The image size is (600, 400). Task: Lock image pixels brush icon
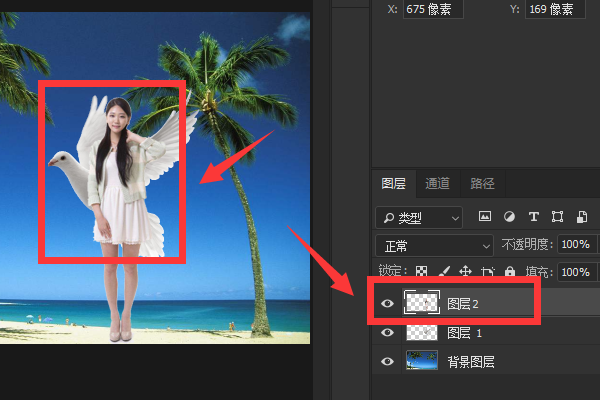pos(444,271)
